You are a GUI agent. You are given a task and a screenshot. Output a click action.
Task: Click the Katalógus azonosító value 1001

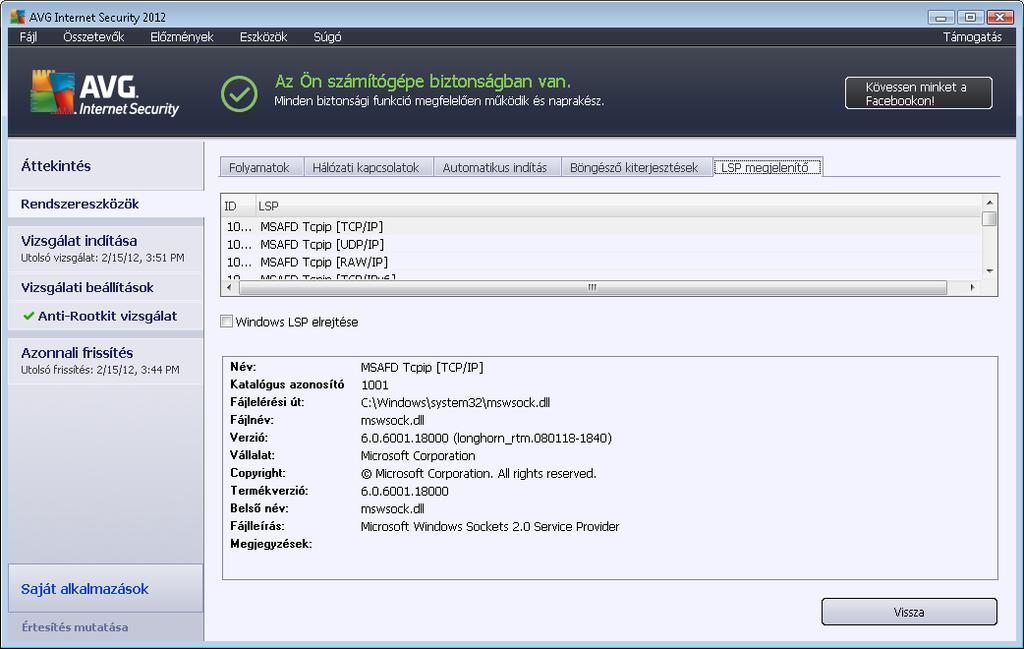pyautogui.click(x=374, y=385)
